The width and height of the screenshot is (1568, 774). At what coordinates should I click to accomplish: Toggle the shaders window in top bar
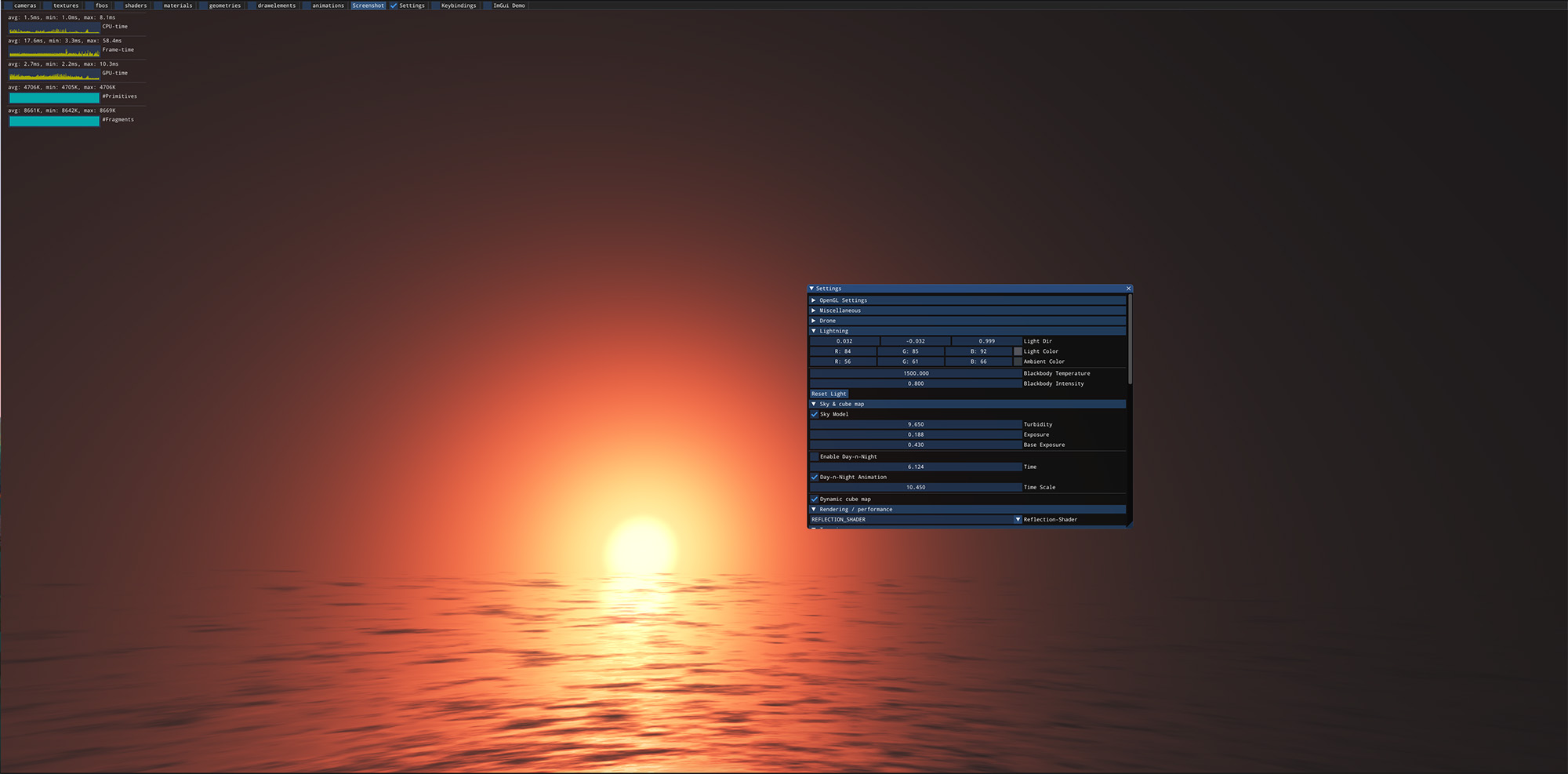click(x=119, y=5)
